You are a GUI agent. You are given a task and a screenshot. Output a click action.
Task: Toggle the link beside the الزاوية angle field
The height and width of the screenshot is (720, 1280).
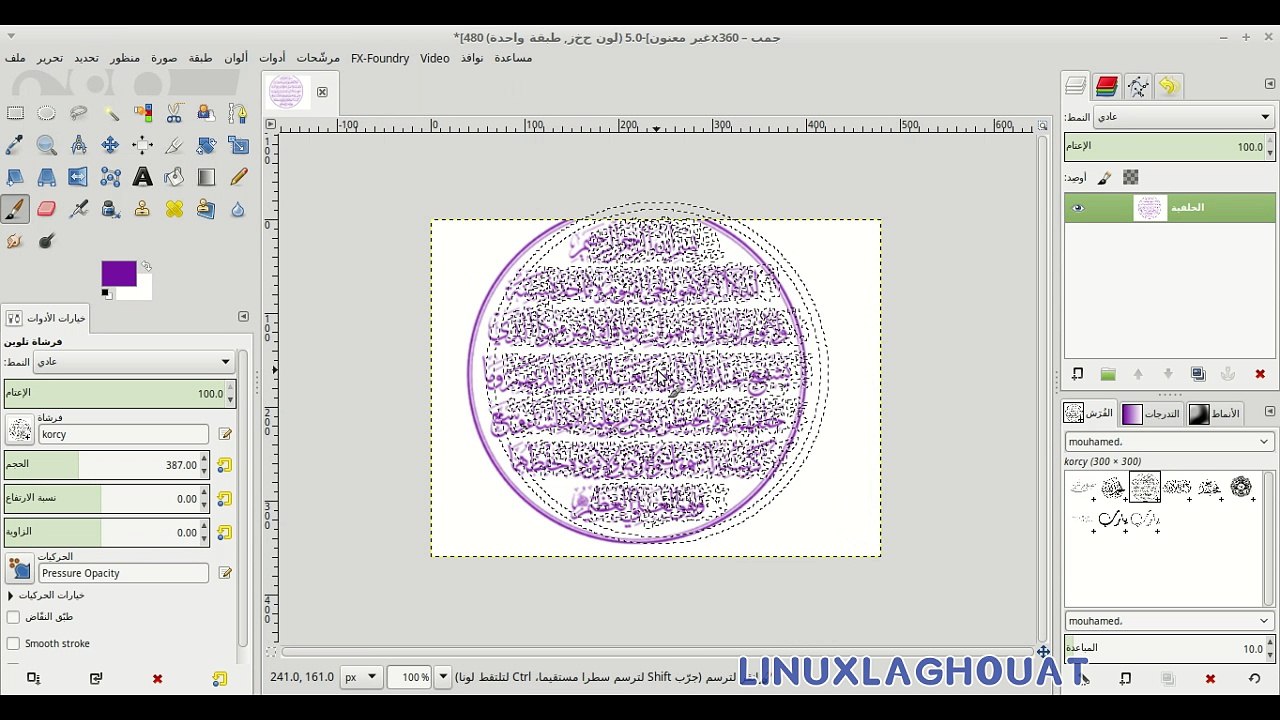pyautogui.click(x=224, y=533)
